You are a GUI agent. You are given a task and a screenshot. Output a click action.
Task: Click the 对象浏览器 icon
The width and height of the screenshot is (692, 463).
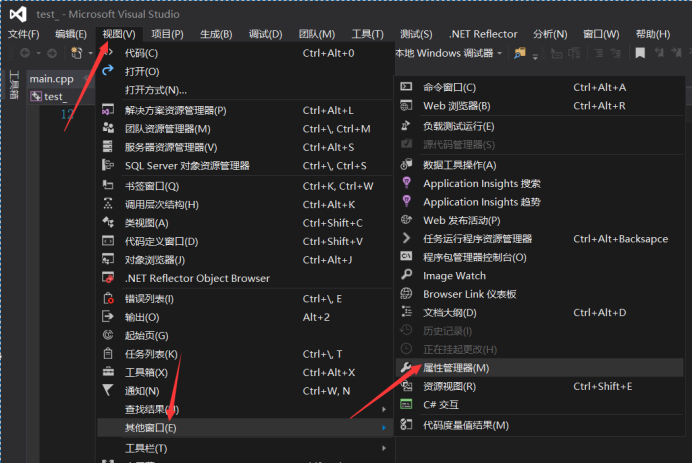point(108,259)
